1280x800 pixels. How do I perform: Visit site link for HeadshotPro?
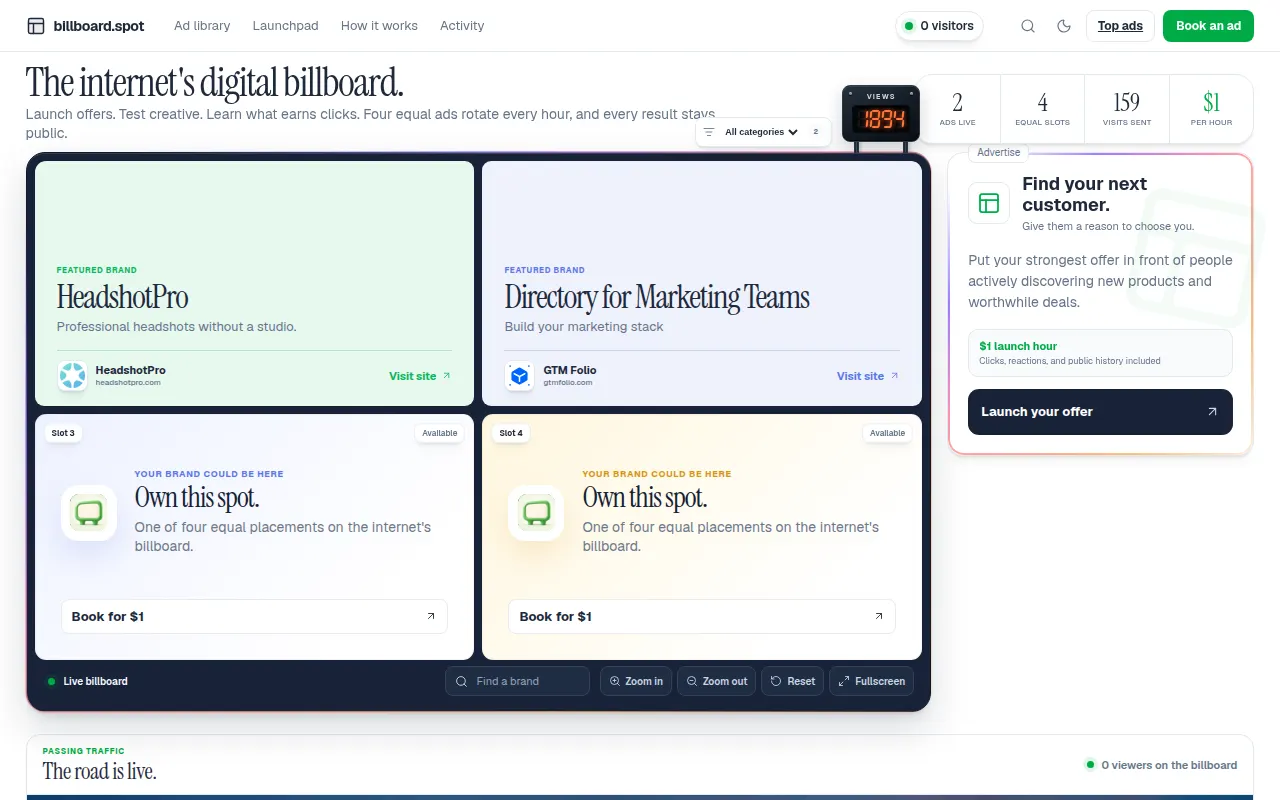(420, 376)
